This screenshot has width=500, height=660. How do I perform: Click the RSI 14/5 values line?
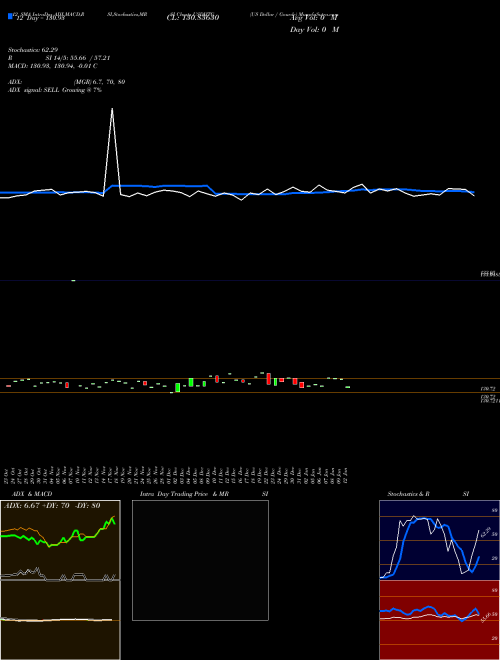[59, 58]
